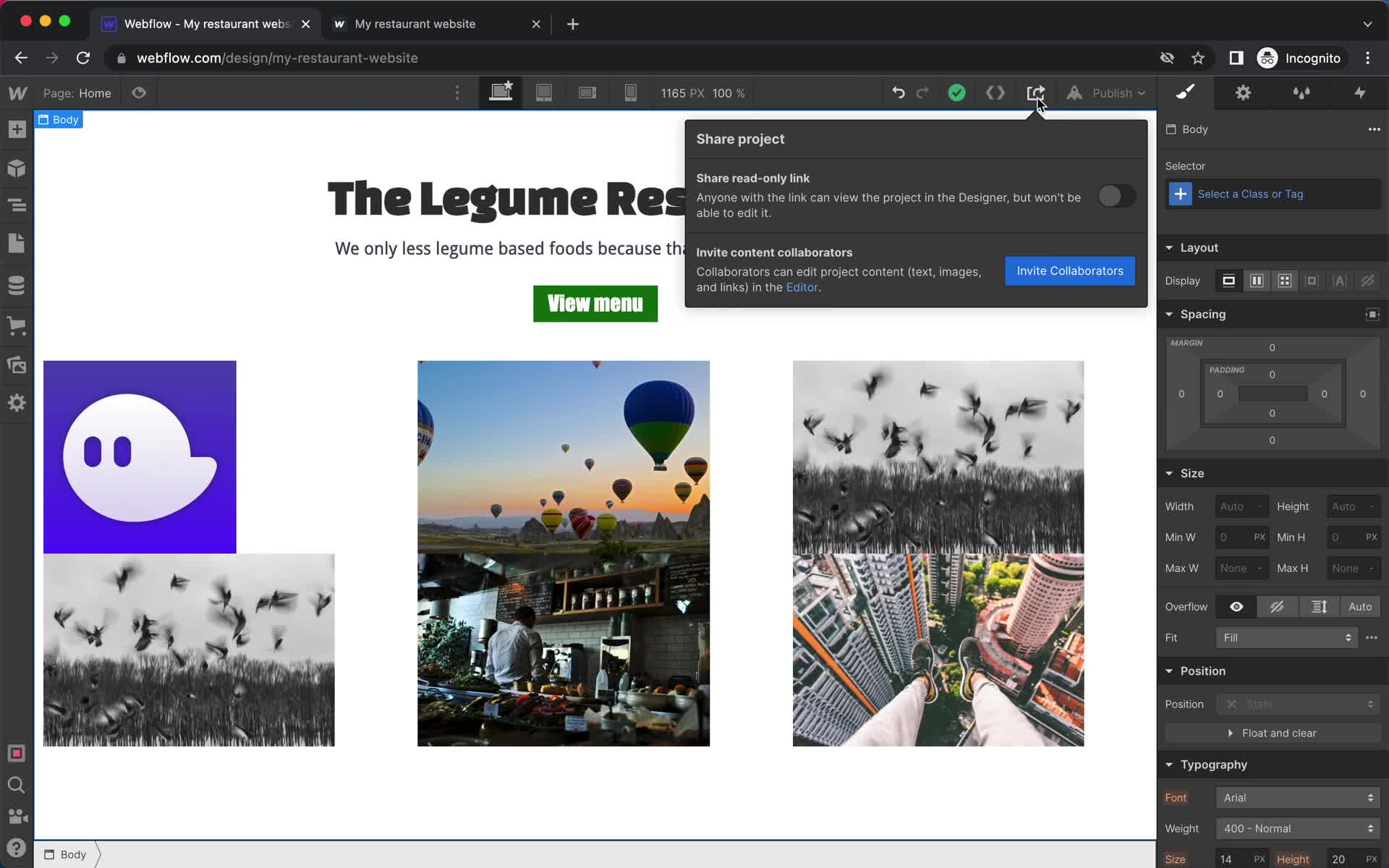Open the Fit dropdown

pos(1287,637)
